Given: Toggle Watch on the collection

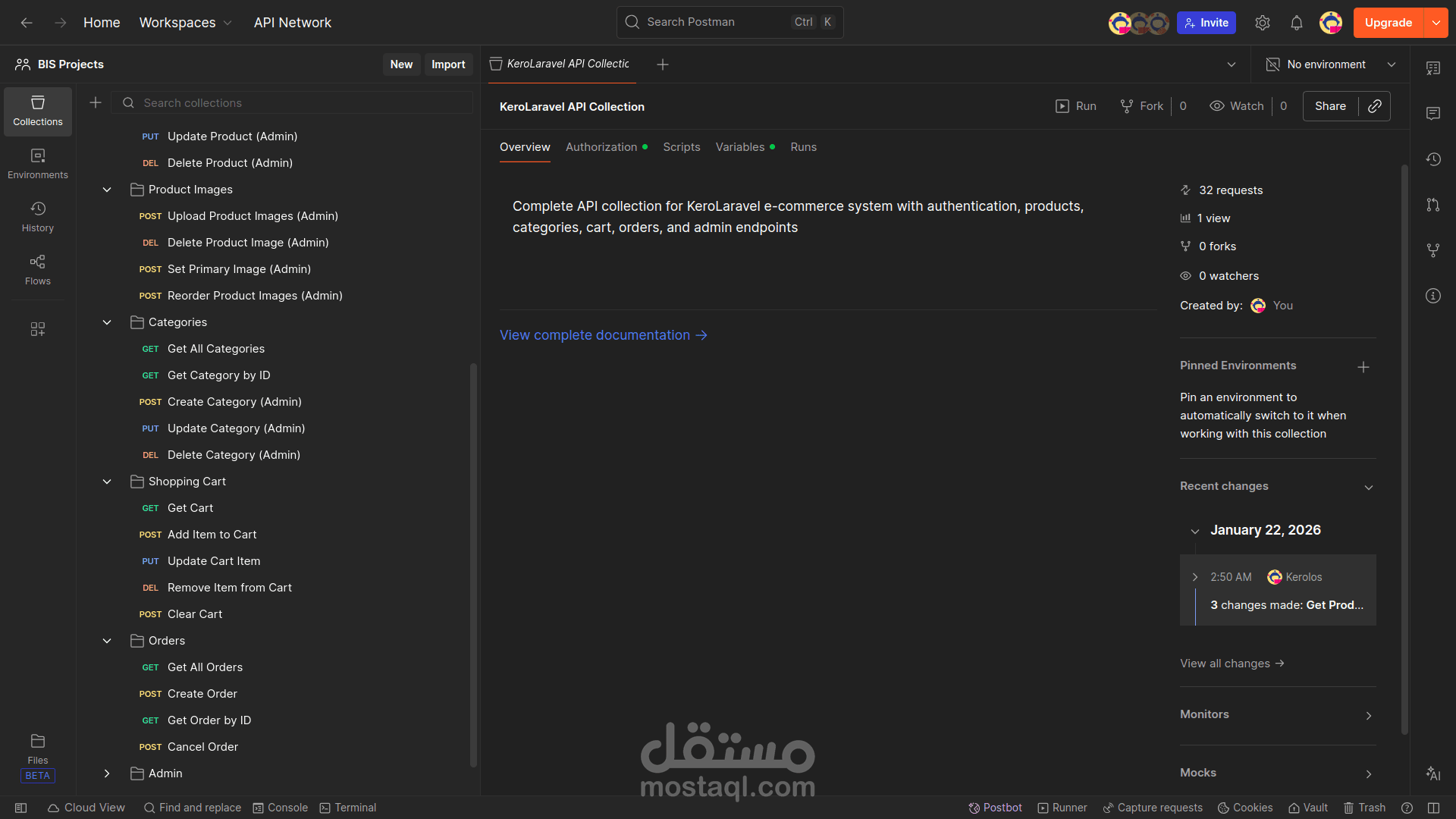Looking at the screenshot, I should coord(1237,106).
